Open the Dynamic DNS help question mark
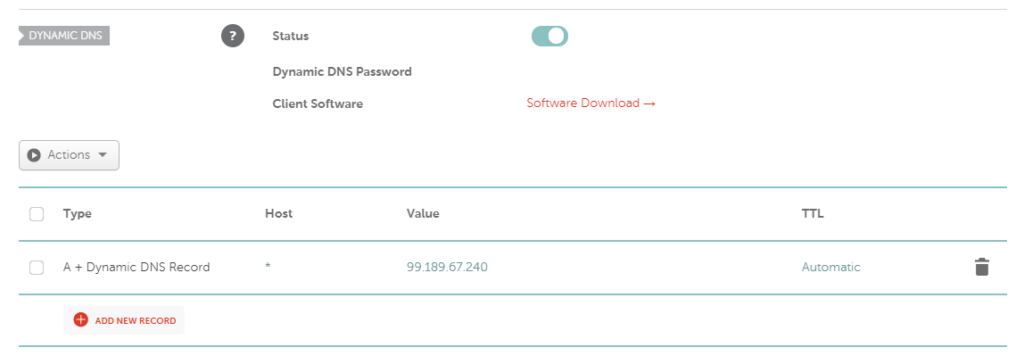This screenshot has width=1024, height=364. (x=232, y=36)
